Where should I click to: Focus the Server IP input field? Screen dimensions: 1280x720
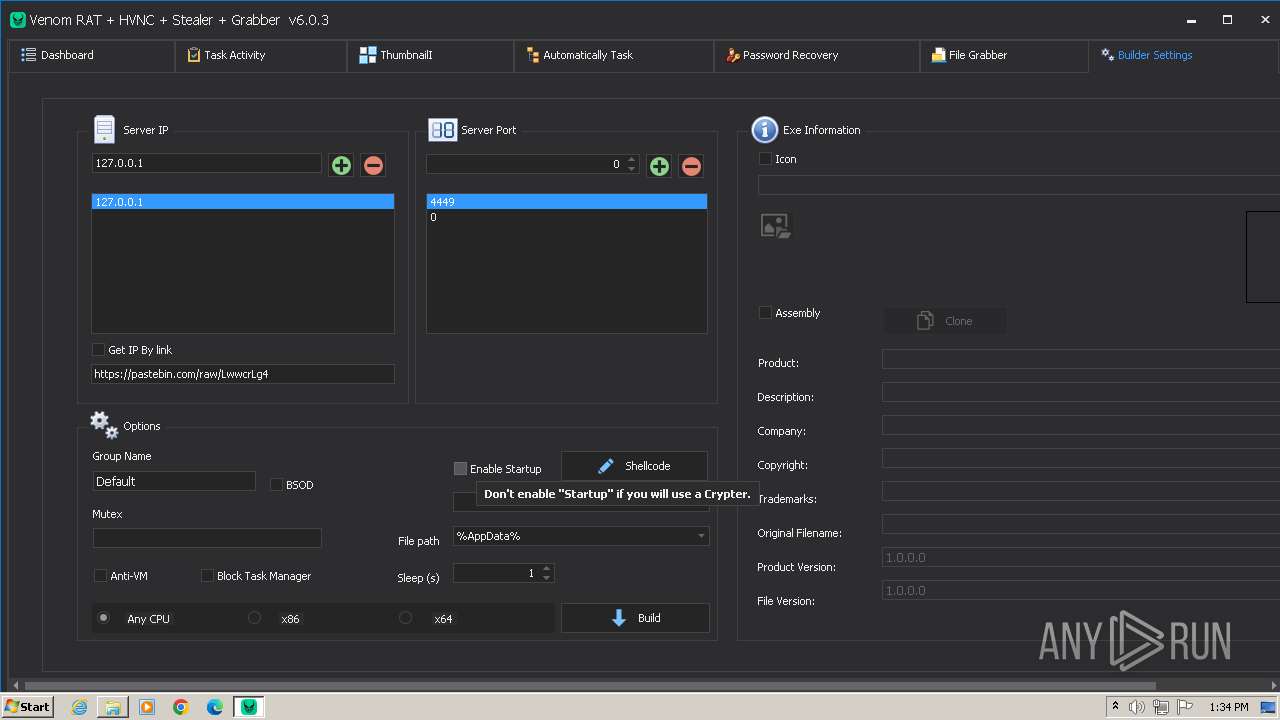207,163
